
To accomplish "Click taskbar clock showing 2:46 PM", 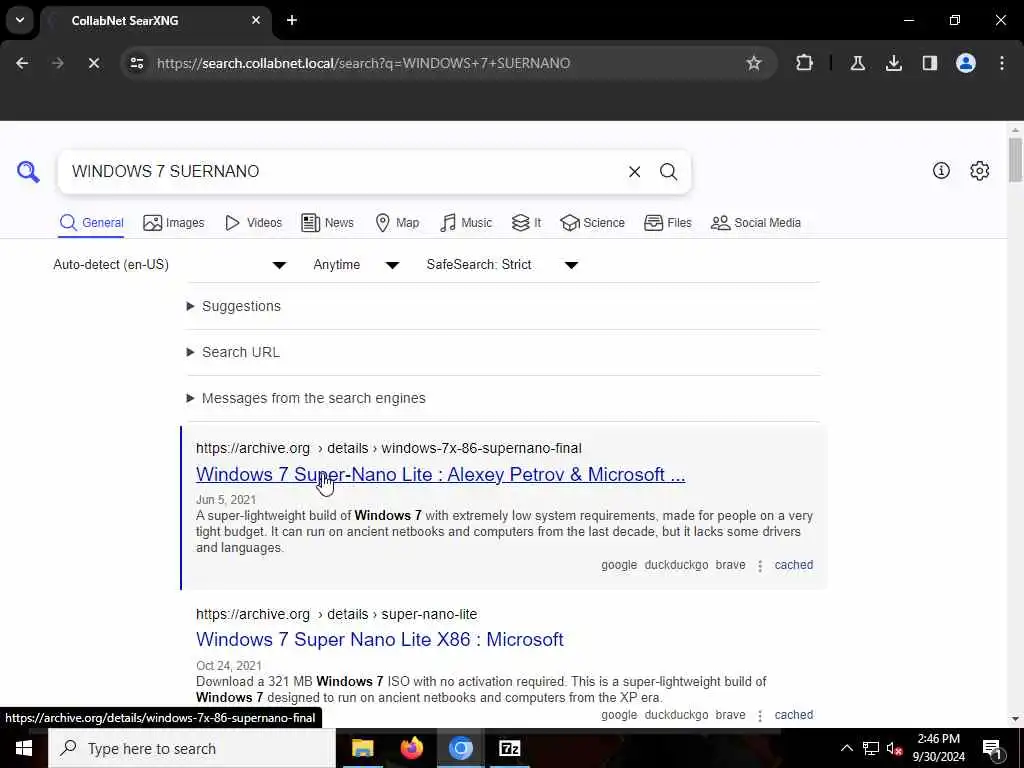I will (x=938, y=748).
